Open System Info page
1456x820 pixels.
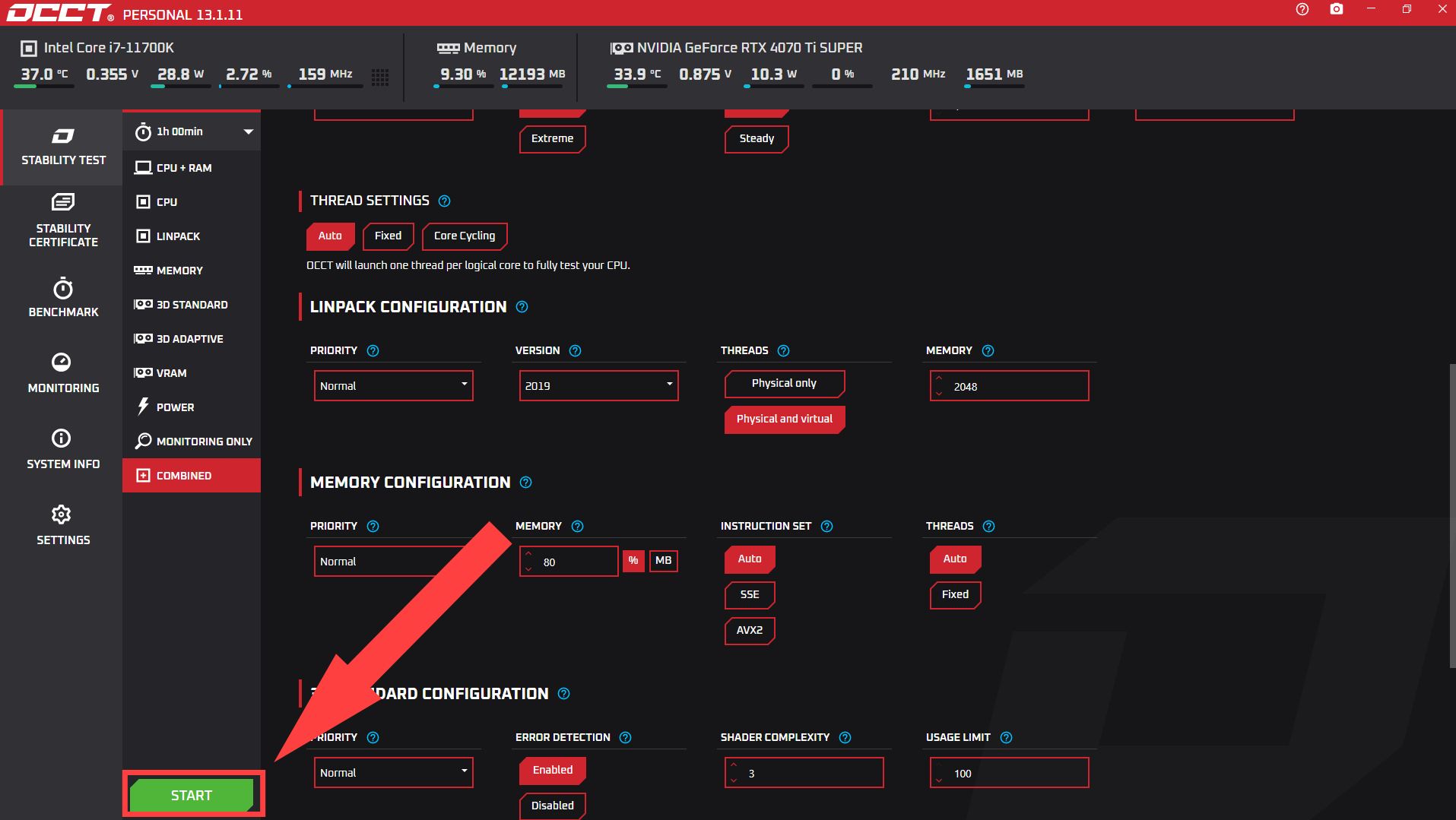pyautogui.click(x=63, y=449)
